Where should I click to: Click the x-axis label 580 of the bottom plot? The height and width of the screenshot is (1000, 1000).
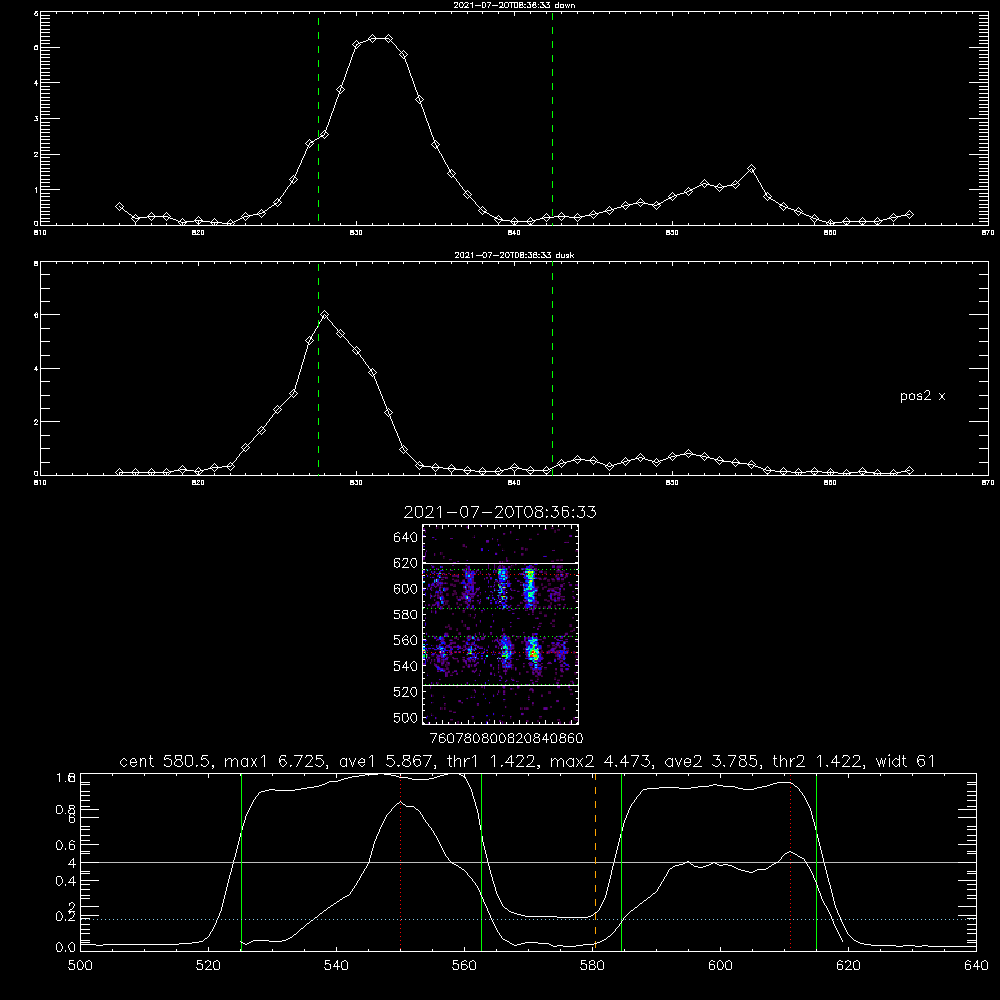point(592,966)
